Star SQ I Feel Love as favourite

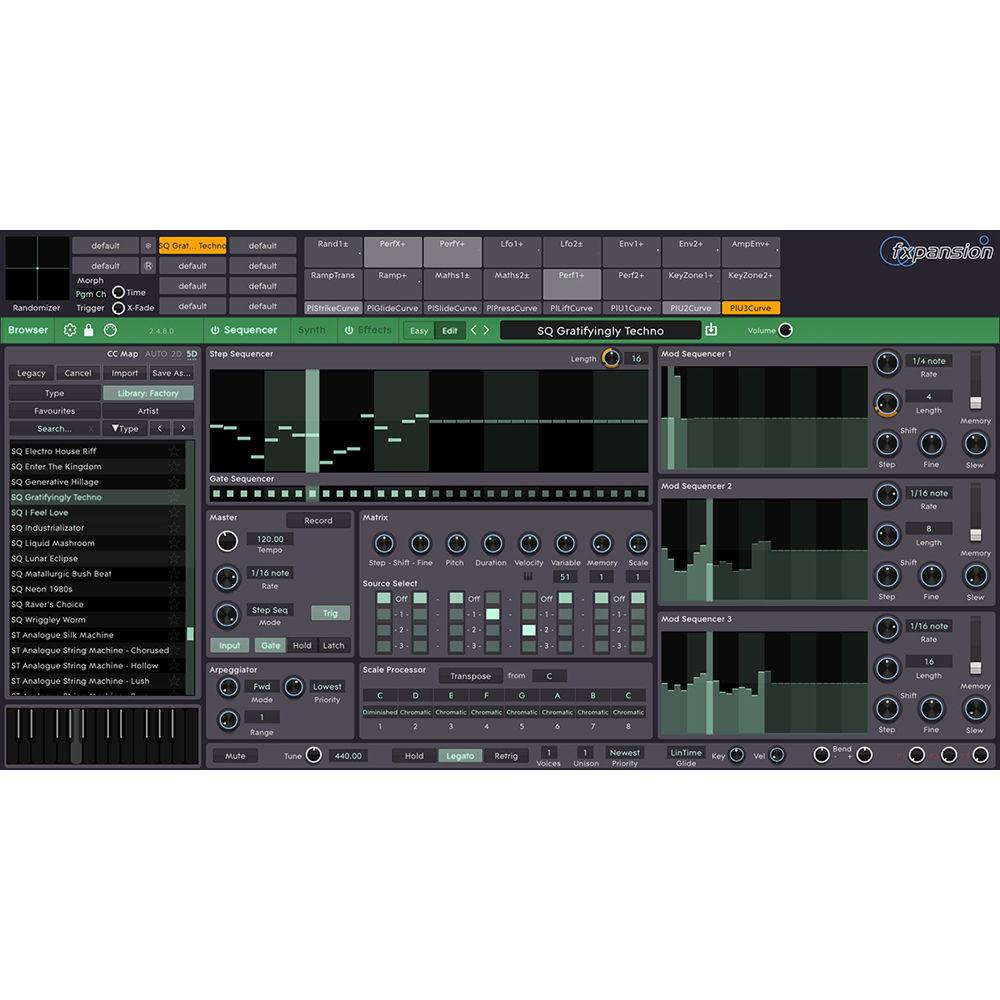pos(173,512)
